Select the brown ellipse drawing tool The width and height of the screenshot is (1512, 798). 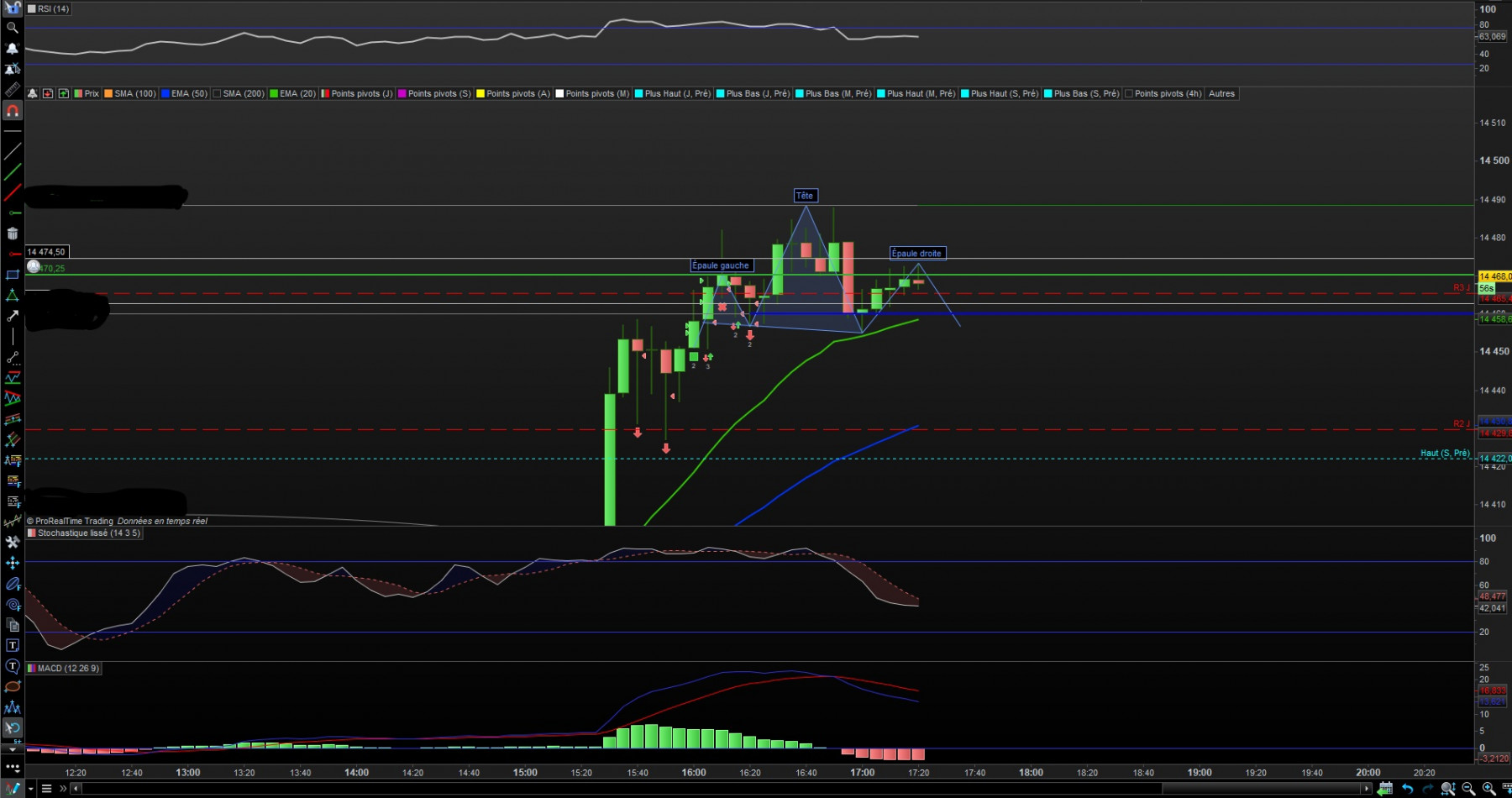click(13, 686)
